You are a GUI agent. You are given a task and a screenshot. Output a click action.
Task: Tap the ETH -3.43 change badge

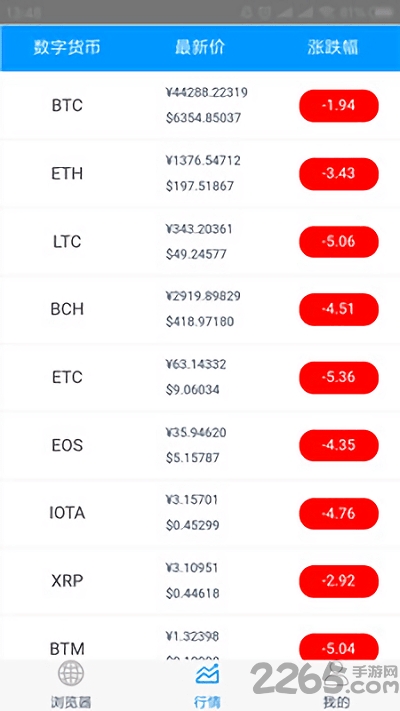tap(338, 174)
